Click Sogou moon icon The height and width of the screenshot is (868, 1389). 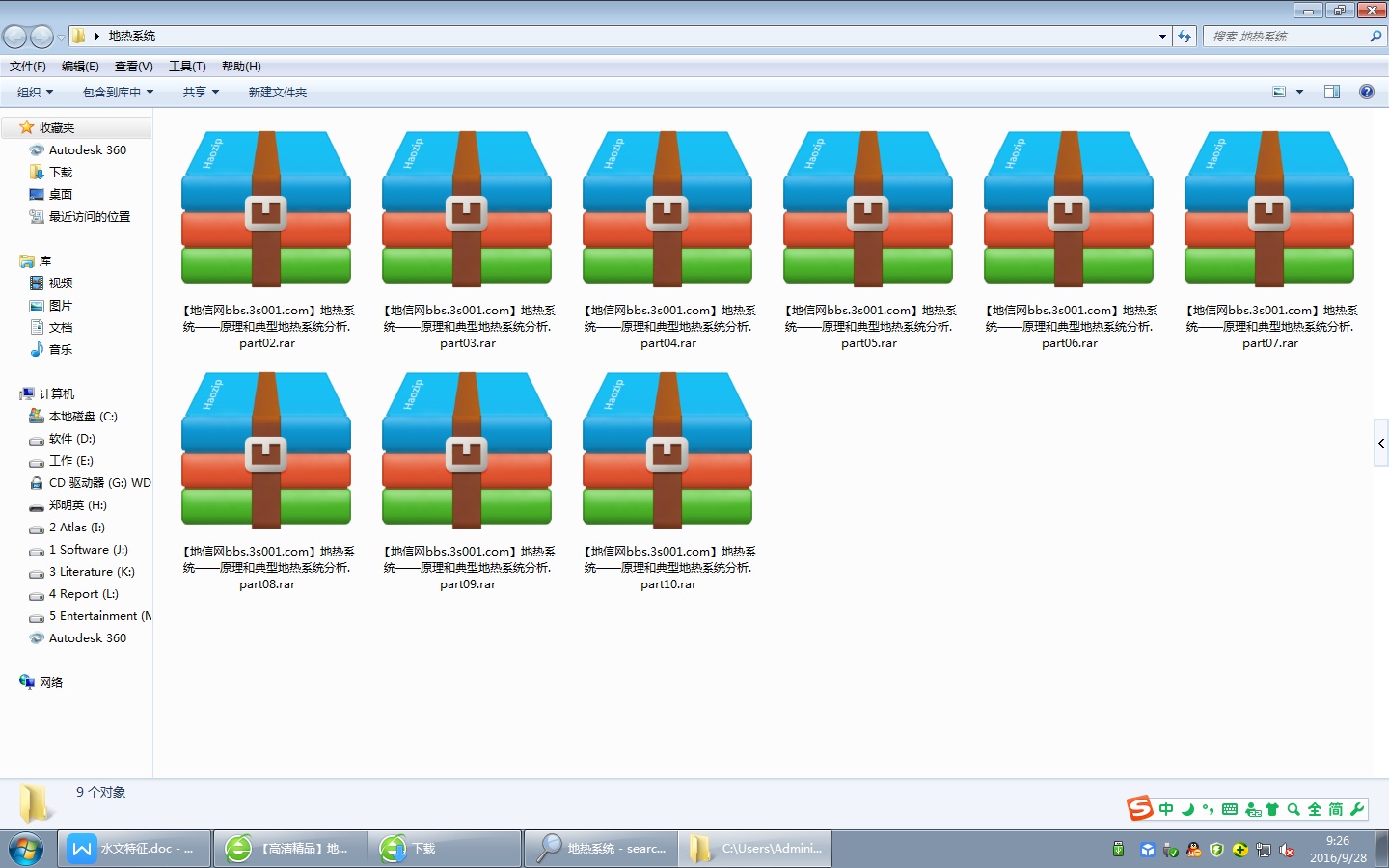pos(1187,809)
